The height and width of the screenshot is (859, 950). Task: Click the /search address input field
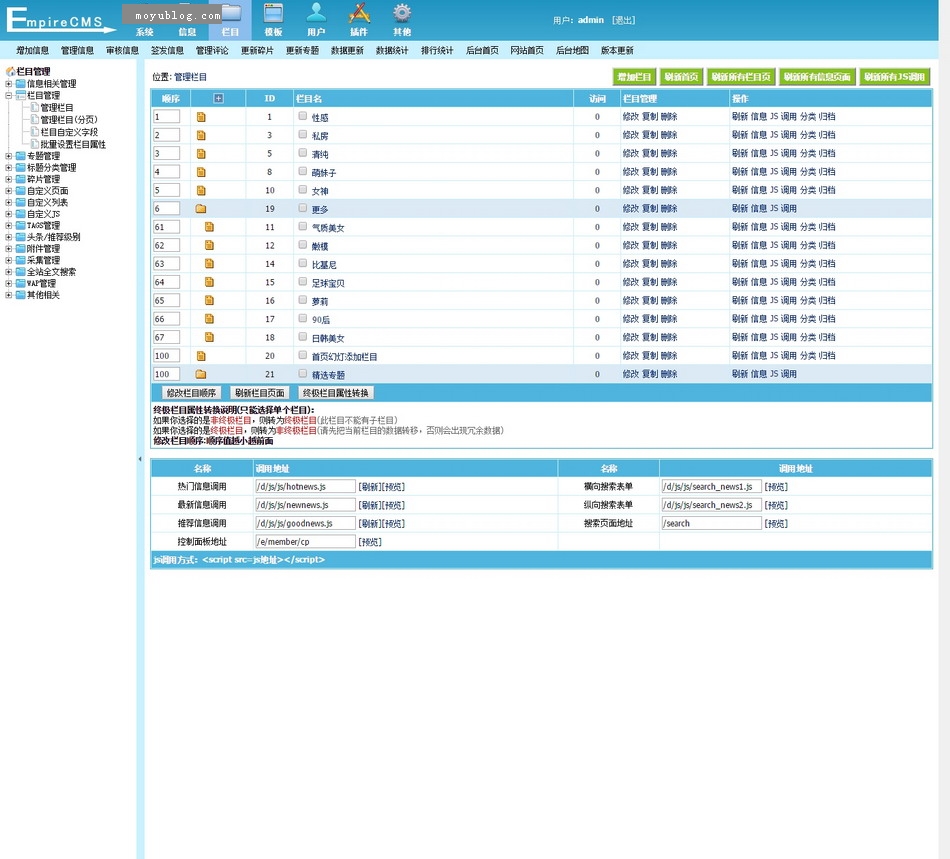click(x=711, y=523)
